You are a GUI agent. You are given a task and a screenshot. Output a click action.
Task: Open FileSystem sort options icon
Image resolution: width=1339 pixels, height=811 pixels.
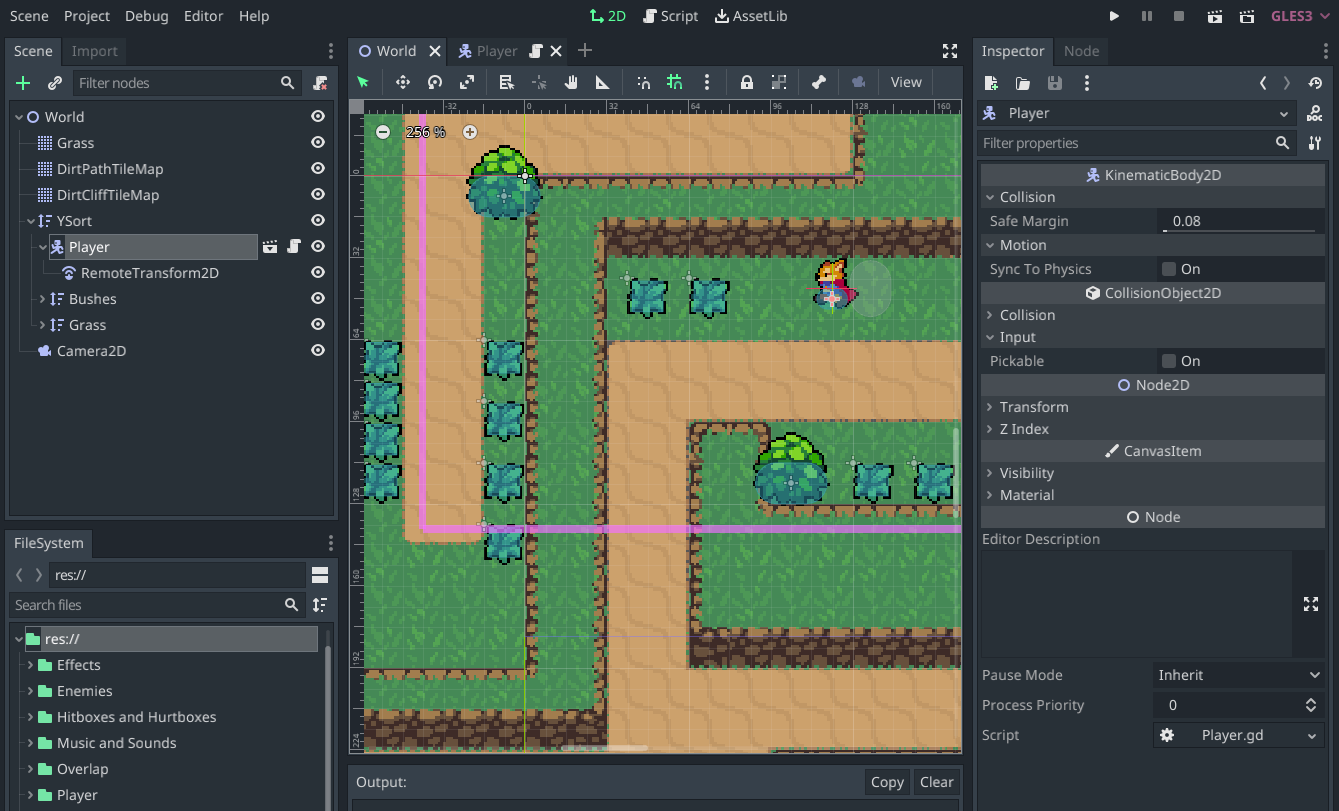pyautogui.click(x=320, y=605)
